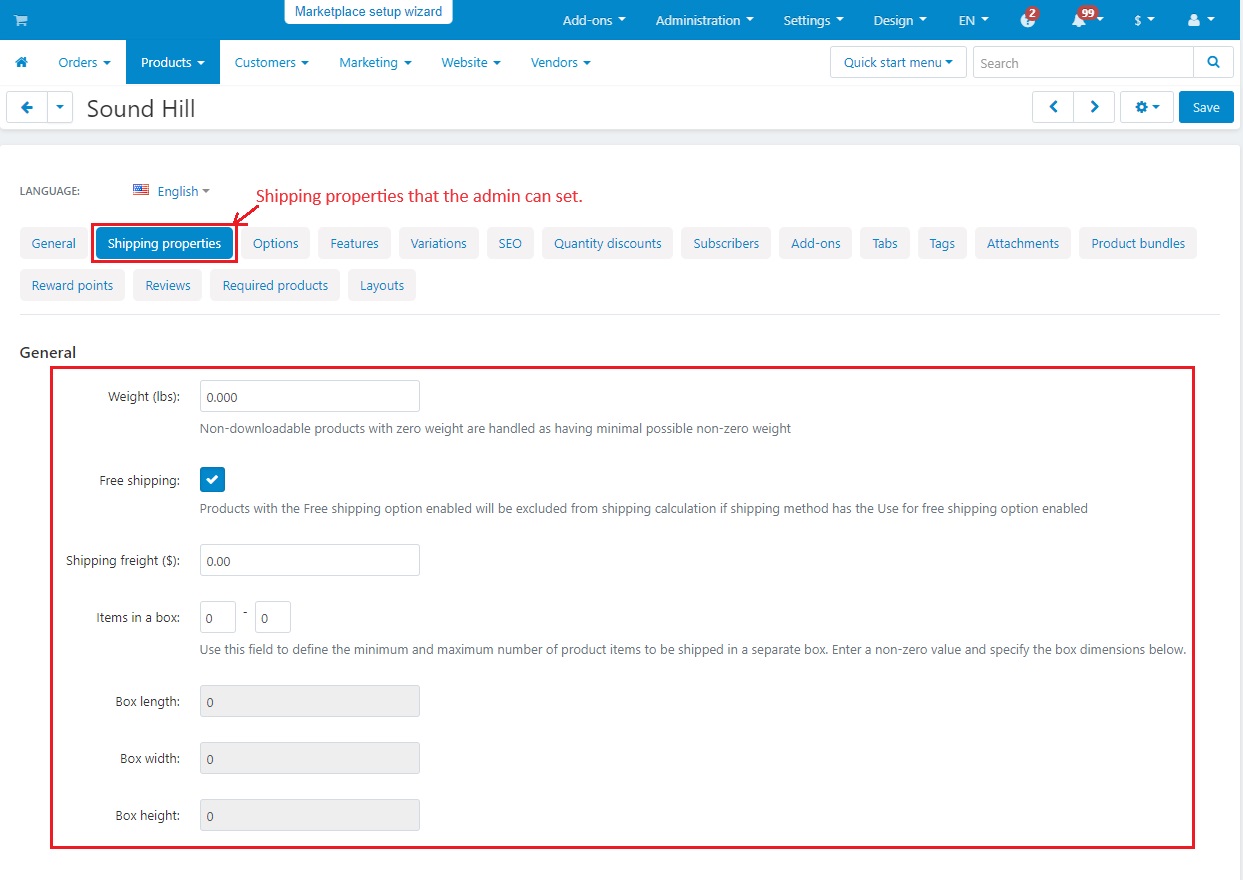Click the minimum Items in a box field
The image size is (1243, 880).
point(218,617)
